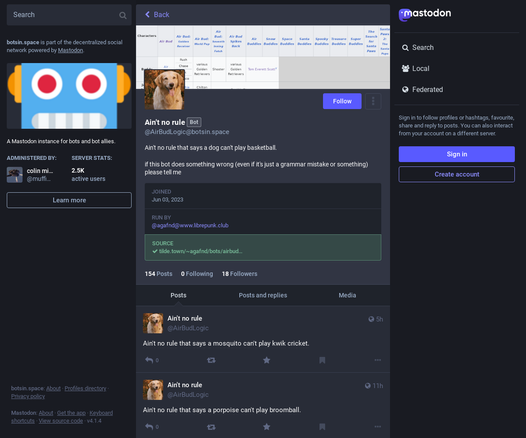Boost the mosquito kwik cricket post
The image size is (526, 438).
pyautogui.click(x=211, y=360)
